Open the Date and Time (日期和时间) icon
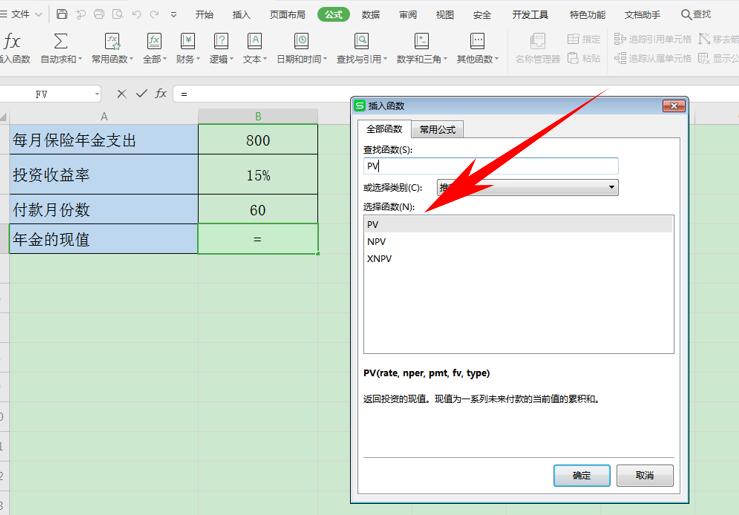 [x=301, y=41]
